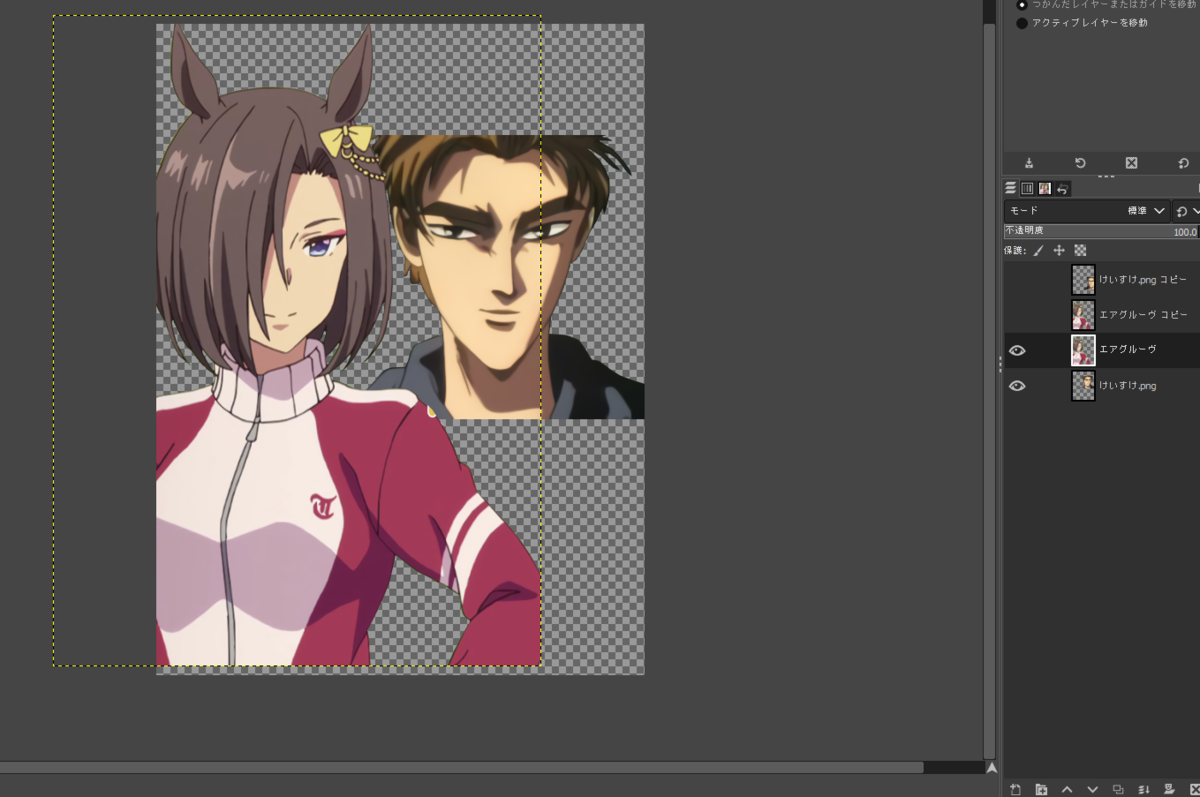Image resolution: width=1200 pixels, height=797 pixels.
Task: Switch to the Channels dock tab
Action: (x=1027, y=188)
